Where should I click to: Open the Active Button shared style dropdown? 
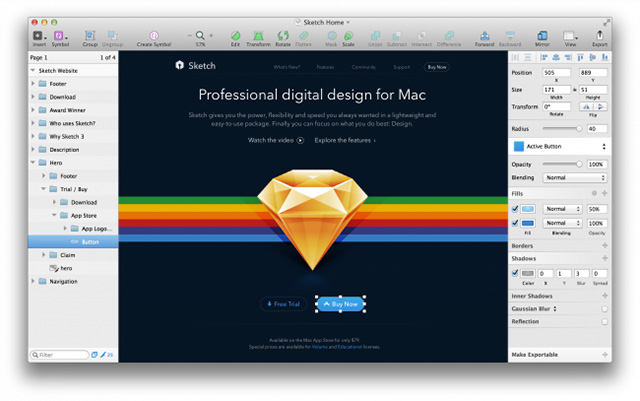(x=560, y=146)
